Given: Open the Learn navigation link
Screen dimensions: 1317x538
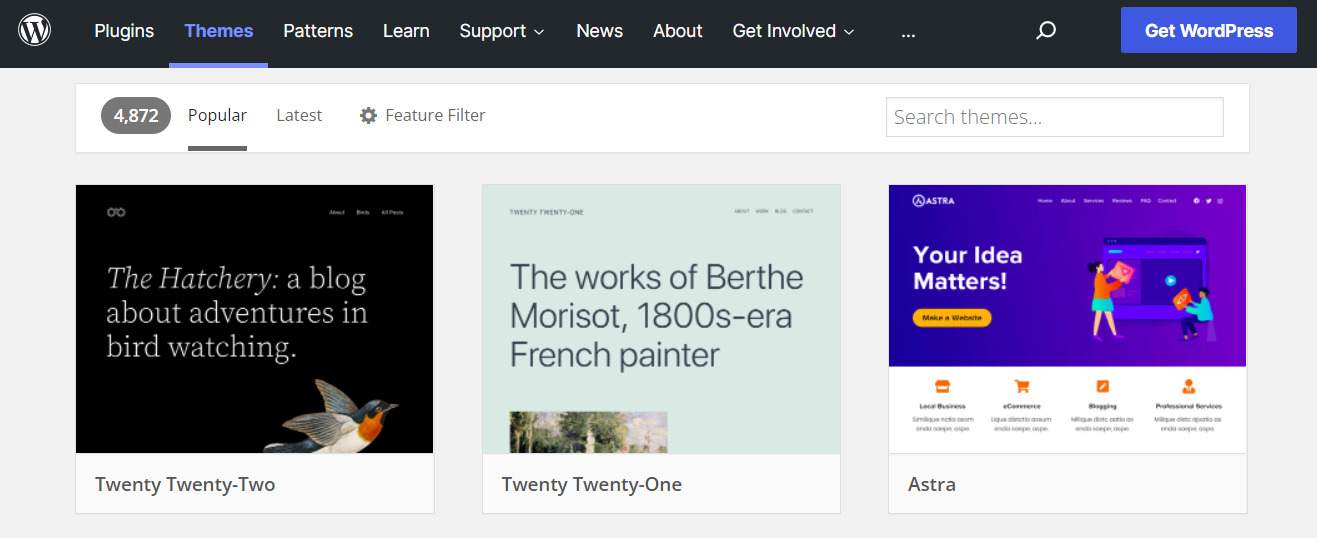Looking at the screenshot, I should [406, 31].
